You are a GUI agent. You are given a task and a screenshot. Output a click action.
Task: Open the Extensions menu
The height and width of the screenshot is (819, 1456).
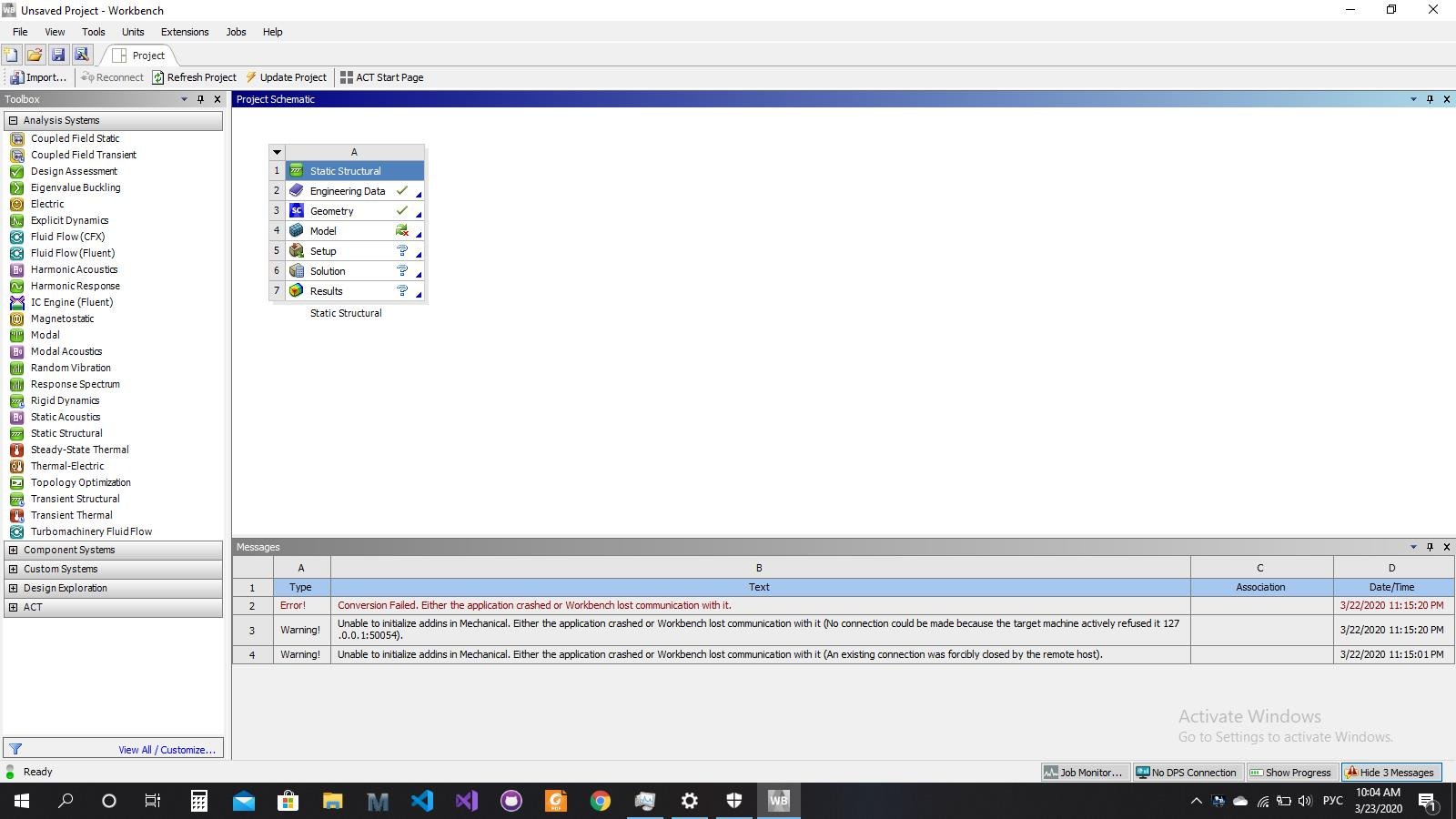[185, 32]
